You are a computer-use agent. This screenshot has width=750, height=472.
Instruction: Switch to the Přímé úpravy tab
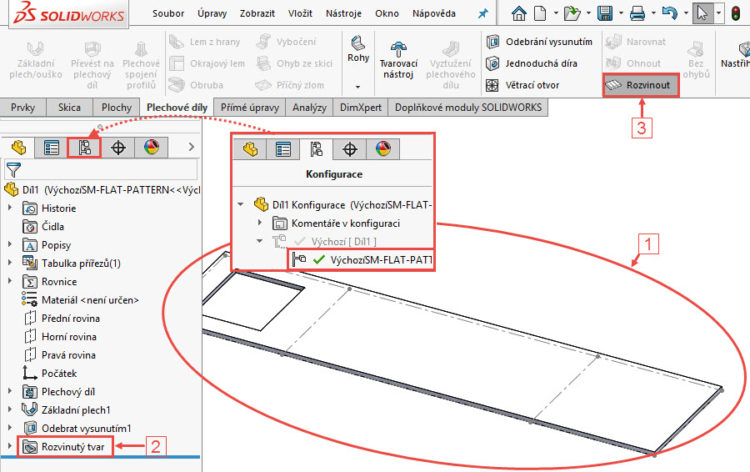click(250, 108)
